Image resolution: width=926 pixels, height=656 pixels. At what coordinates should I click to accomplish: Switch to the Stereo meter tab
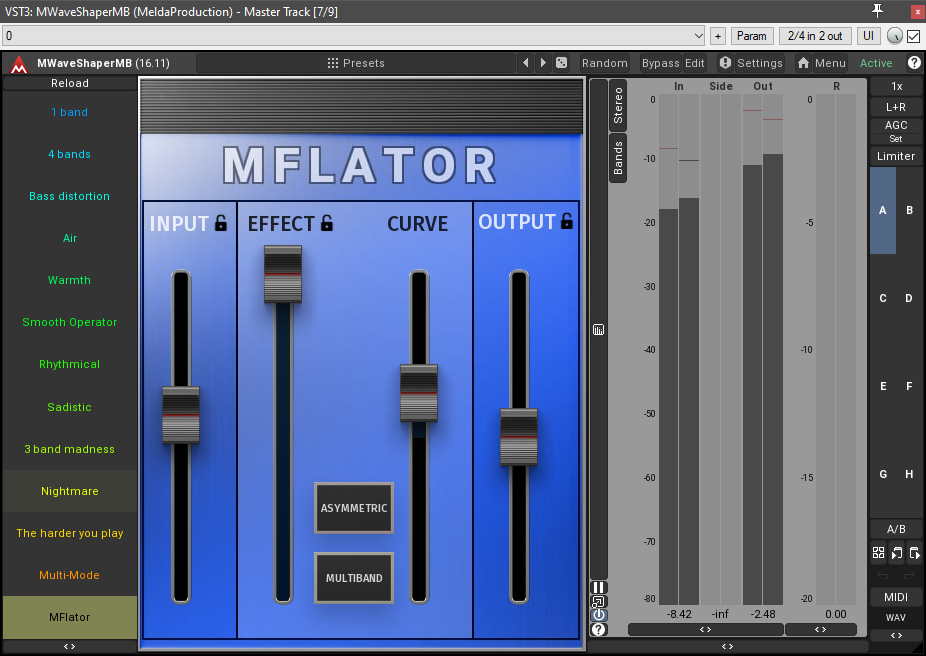tap(618, 105)
